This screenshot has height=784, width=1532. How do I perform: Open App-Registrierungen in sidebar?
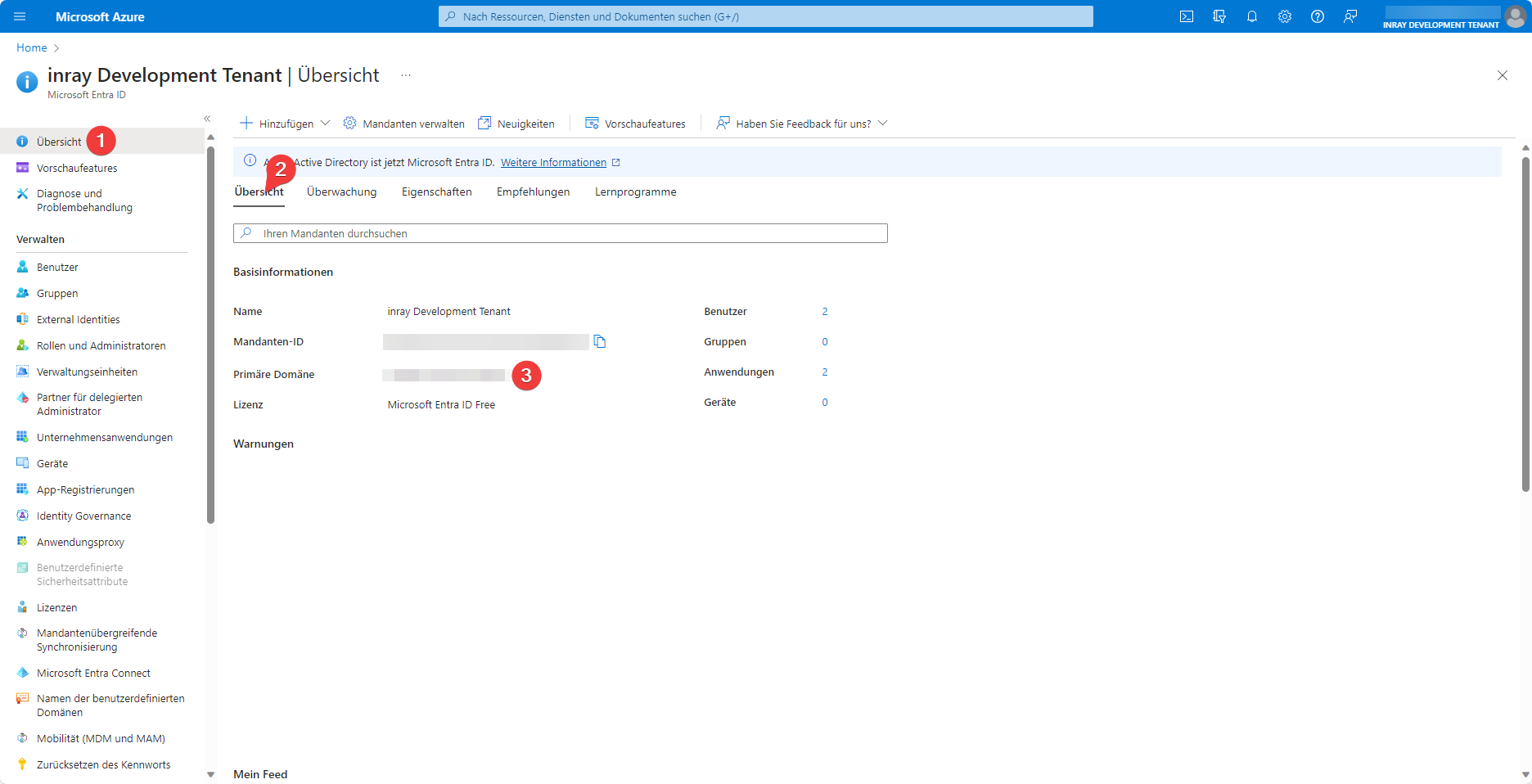pos(85,490)
